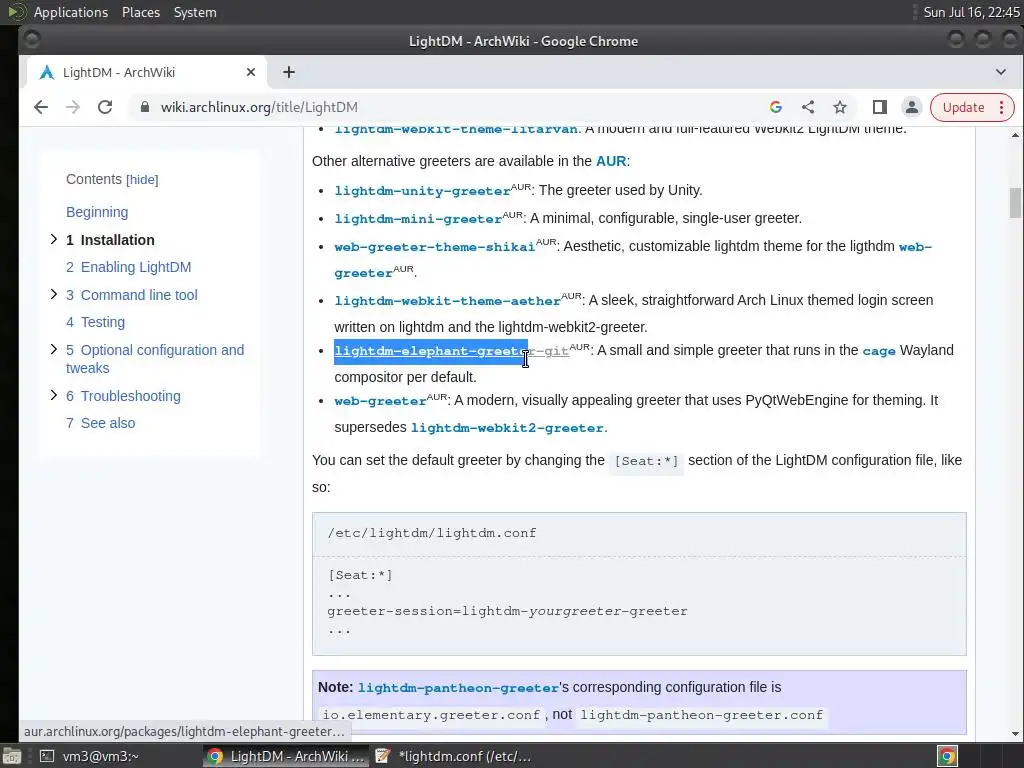Expand Command line tool chevron
Viewport: 1024px width, 768px height.
pyautogui.click(x=54, y=295)
